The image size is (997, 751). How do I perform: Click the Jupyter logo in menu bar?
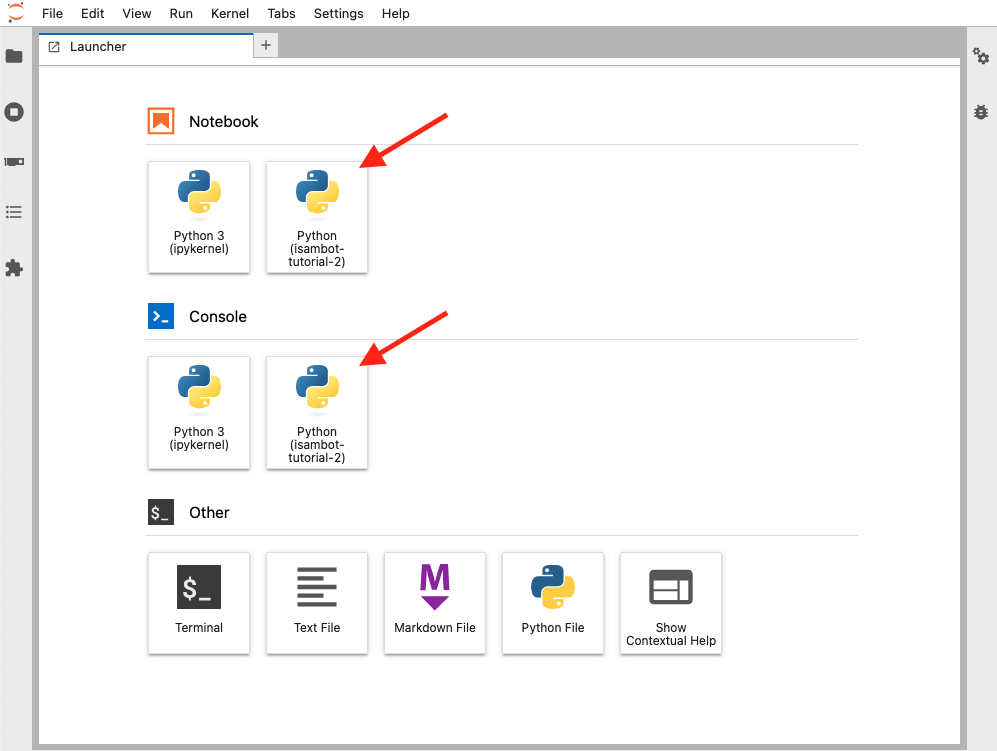coord(16,13)
